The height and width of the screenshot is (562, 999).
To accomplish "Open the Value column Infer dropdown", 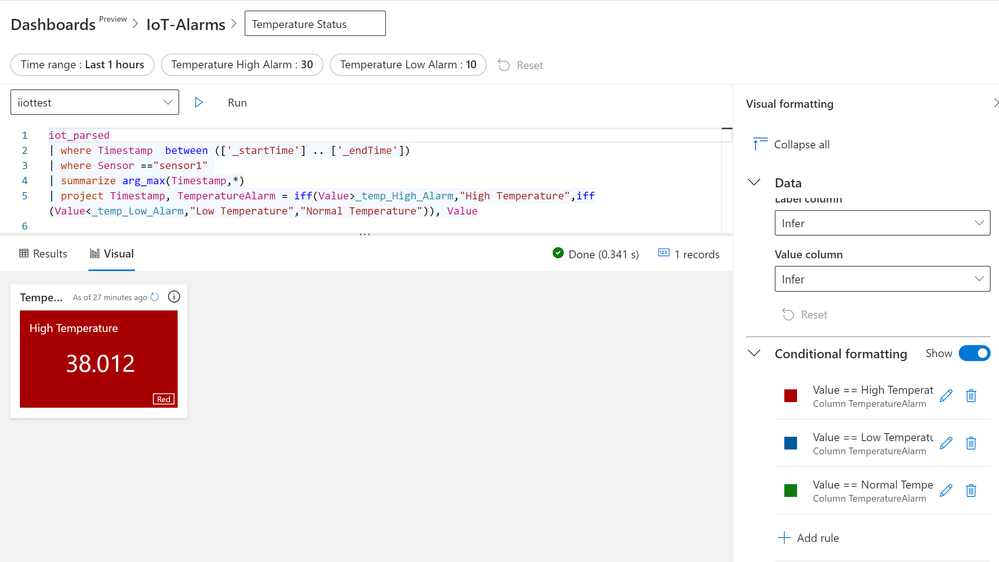I will click(882, 279).
